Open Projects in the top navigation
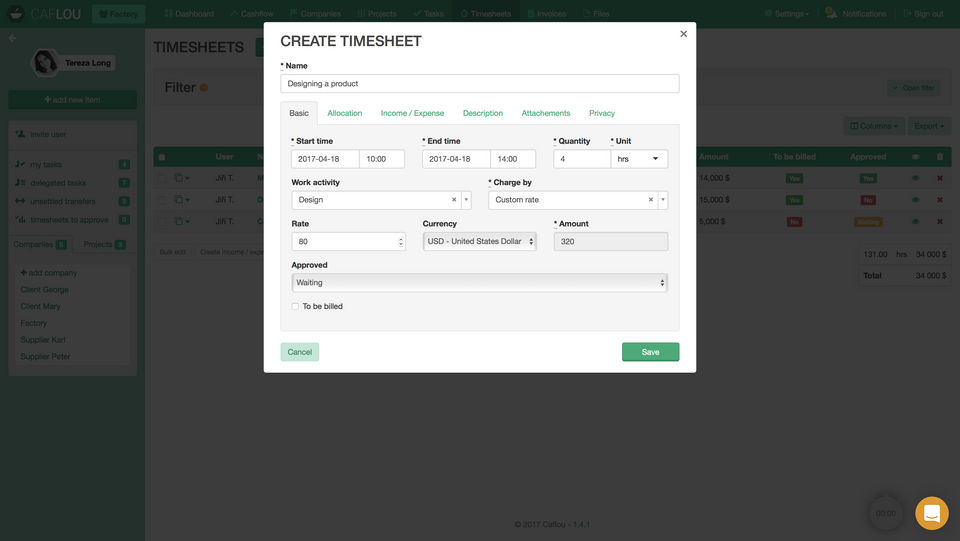Viewport: 960px width, 541px height. click(x=377, y=13)
